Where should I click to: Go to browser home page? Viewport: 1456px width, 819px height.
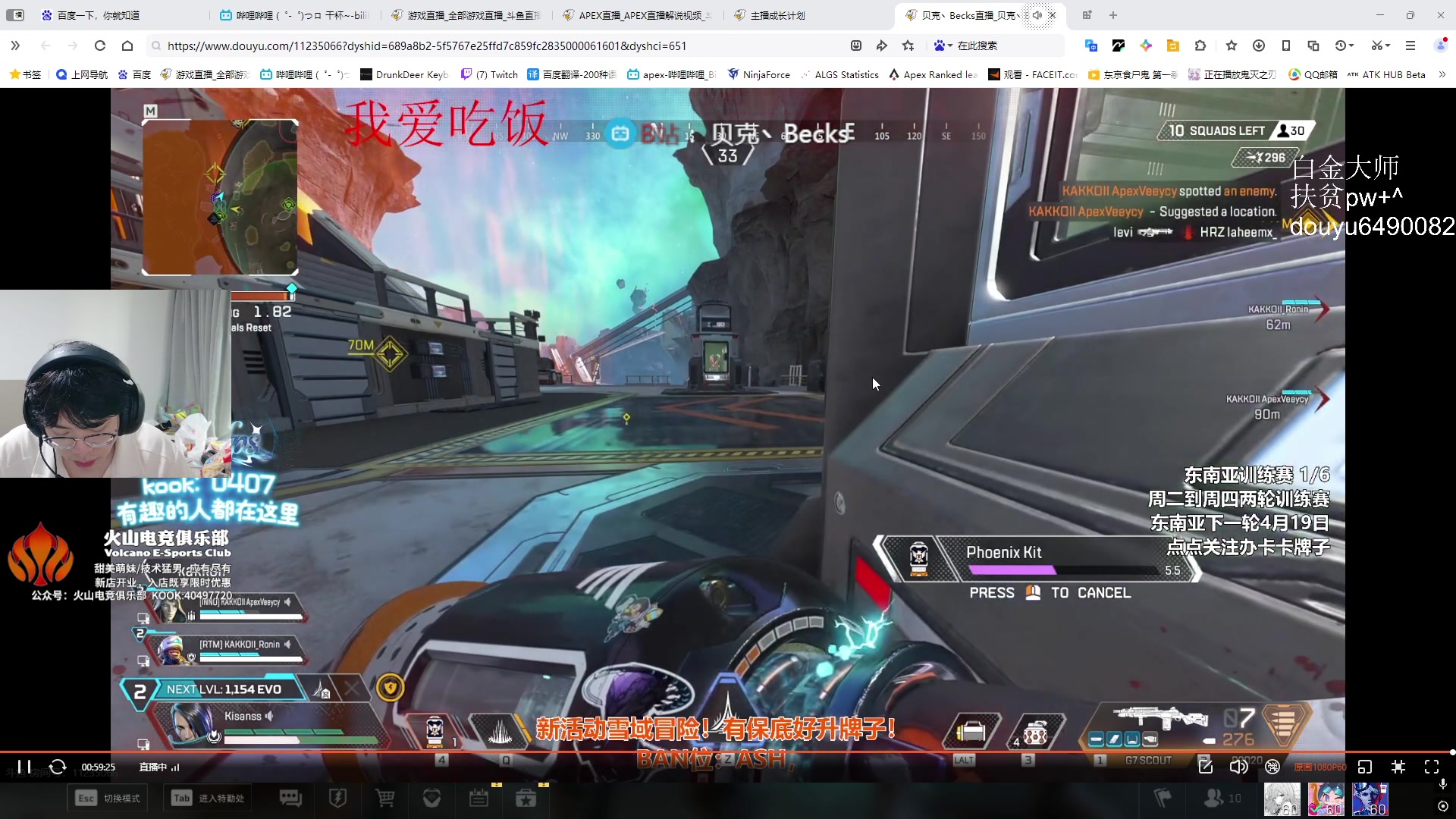tap(127, 45)
